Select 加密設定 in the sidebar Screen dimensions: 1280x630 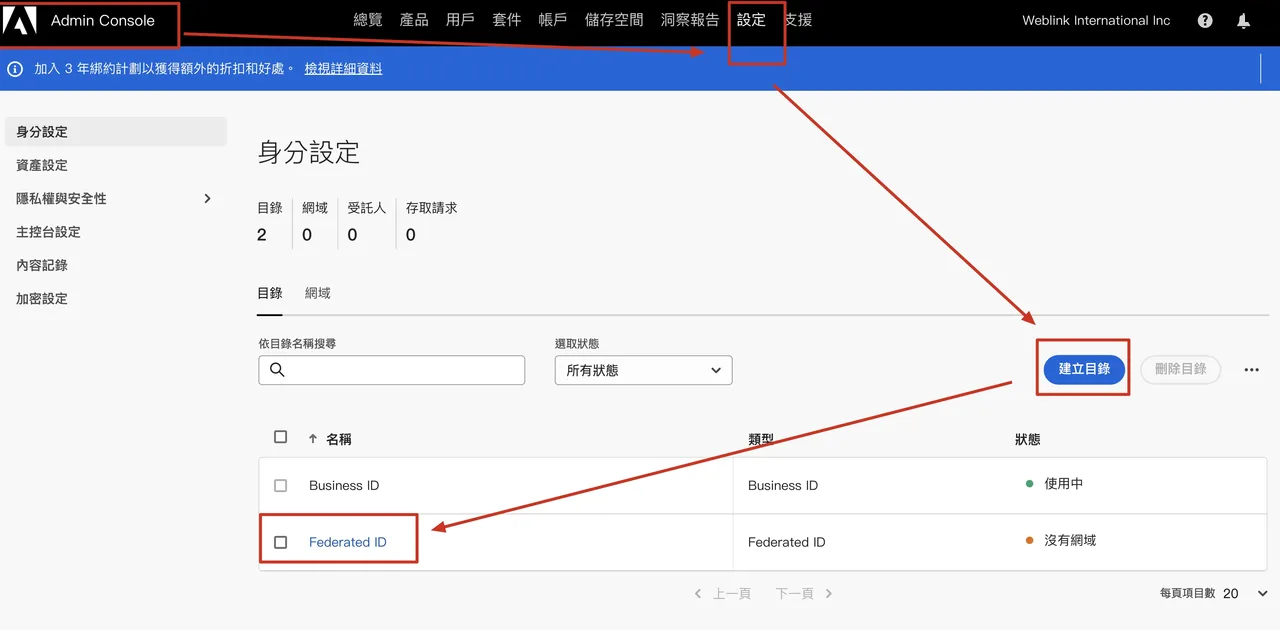coord(42,299)
